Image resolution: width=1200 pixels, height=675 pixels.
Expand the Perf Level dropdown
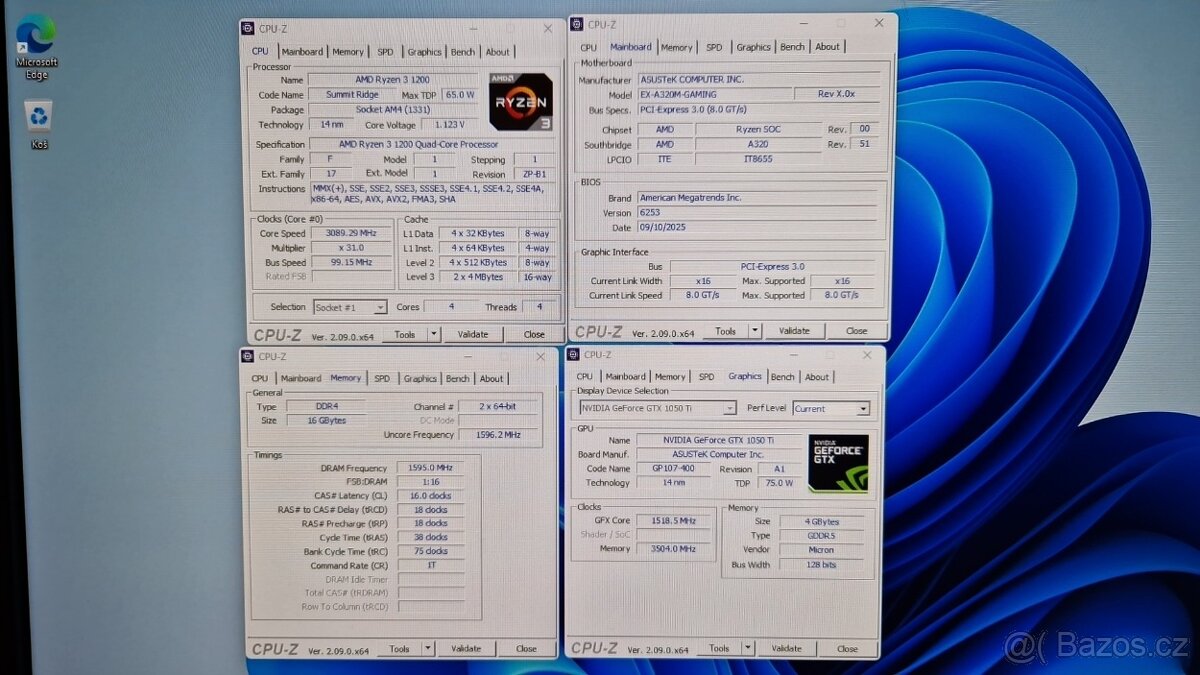click(x=863, y=408)
